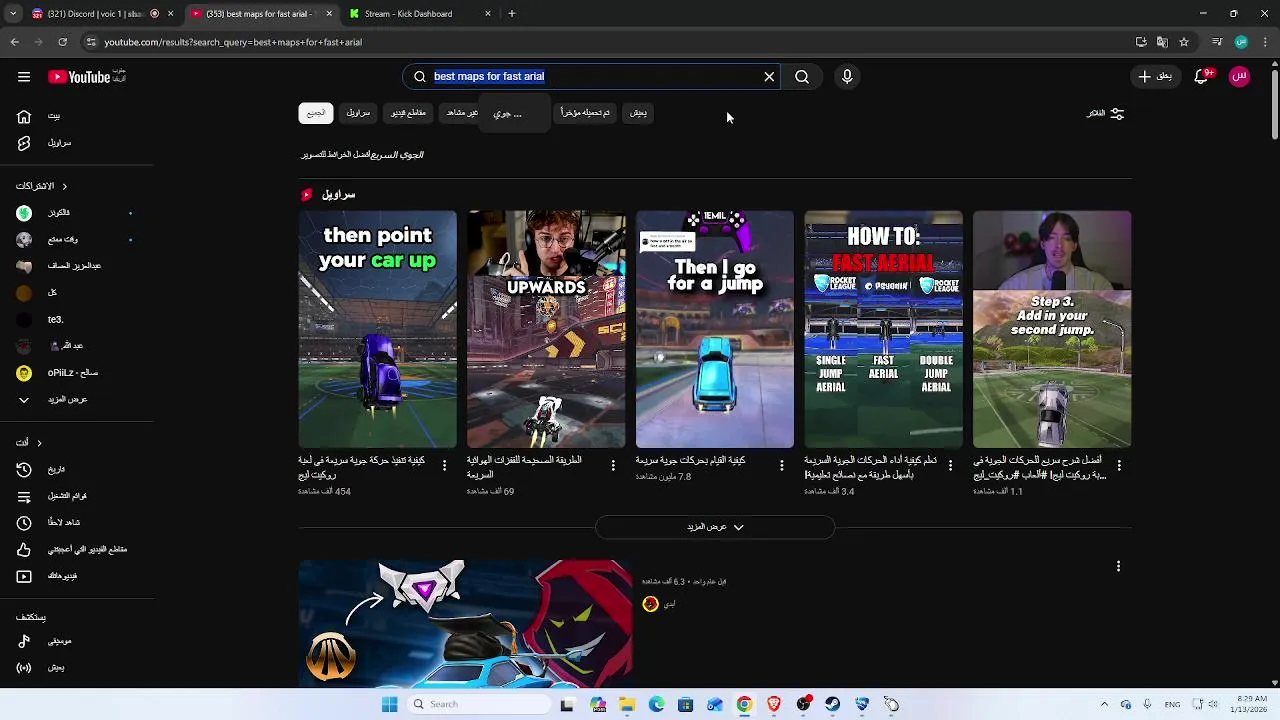Expand the Subscriptions section header

[41, 186]
